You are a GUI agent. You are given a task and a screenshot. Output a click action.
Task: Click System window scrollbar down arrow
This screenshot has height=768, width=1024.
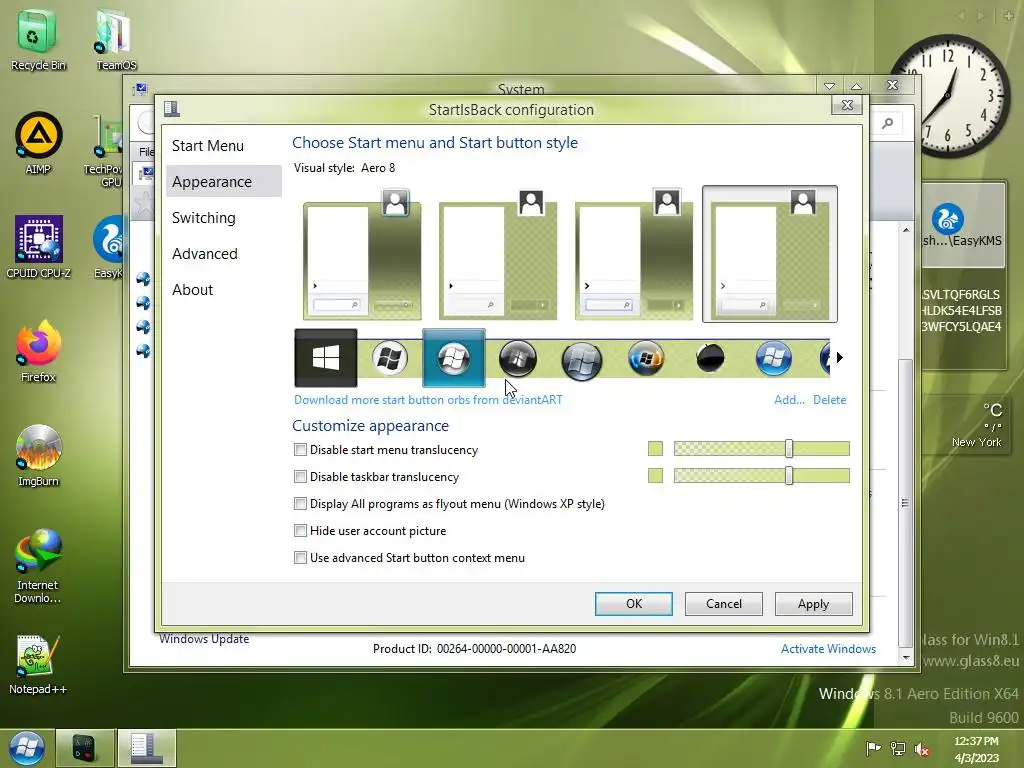pos(906,657)
